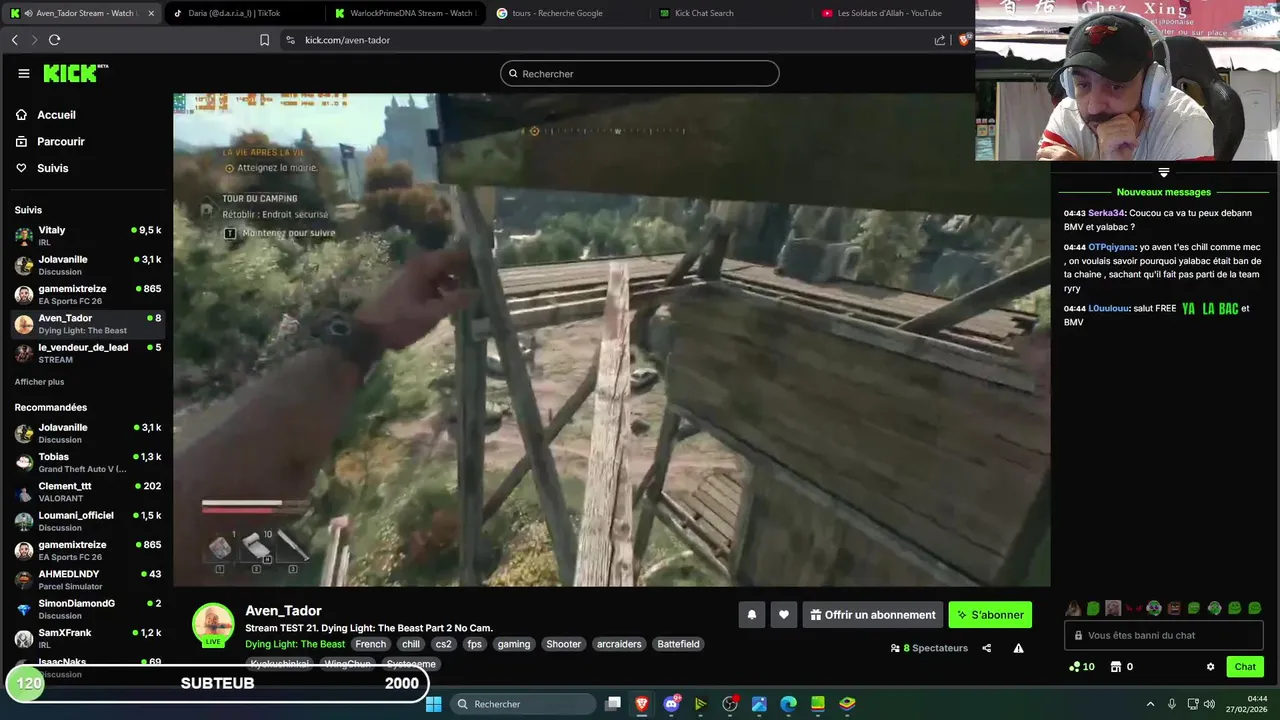Show hidden system tray icons

[x=1150, y=704]
